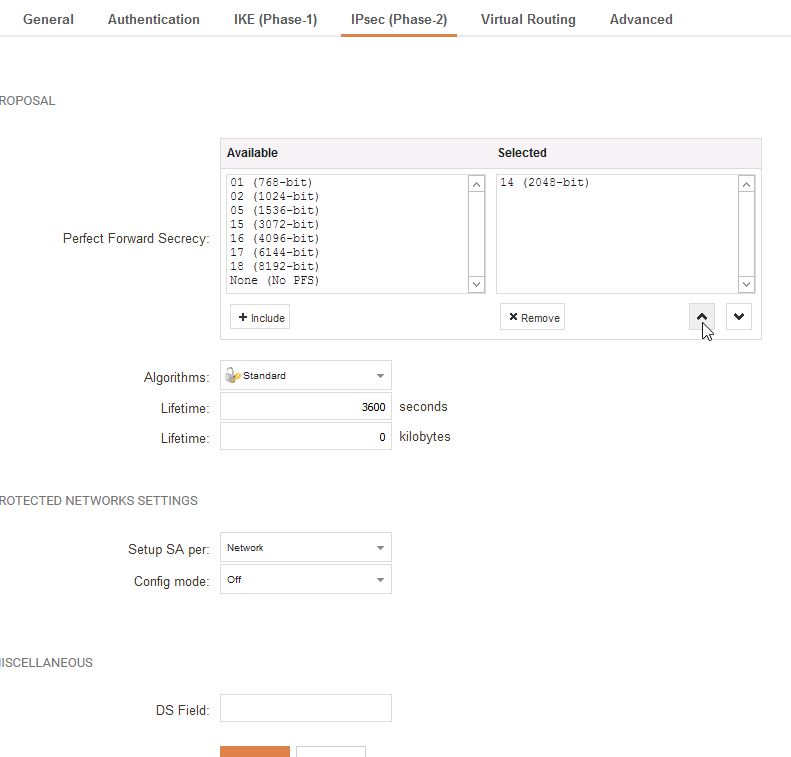Click the Remove button with X icon
This screenshot has width=791, height=757.
pyautogui.click(x=532, y=317)
